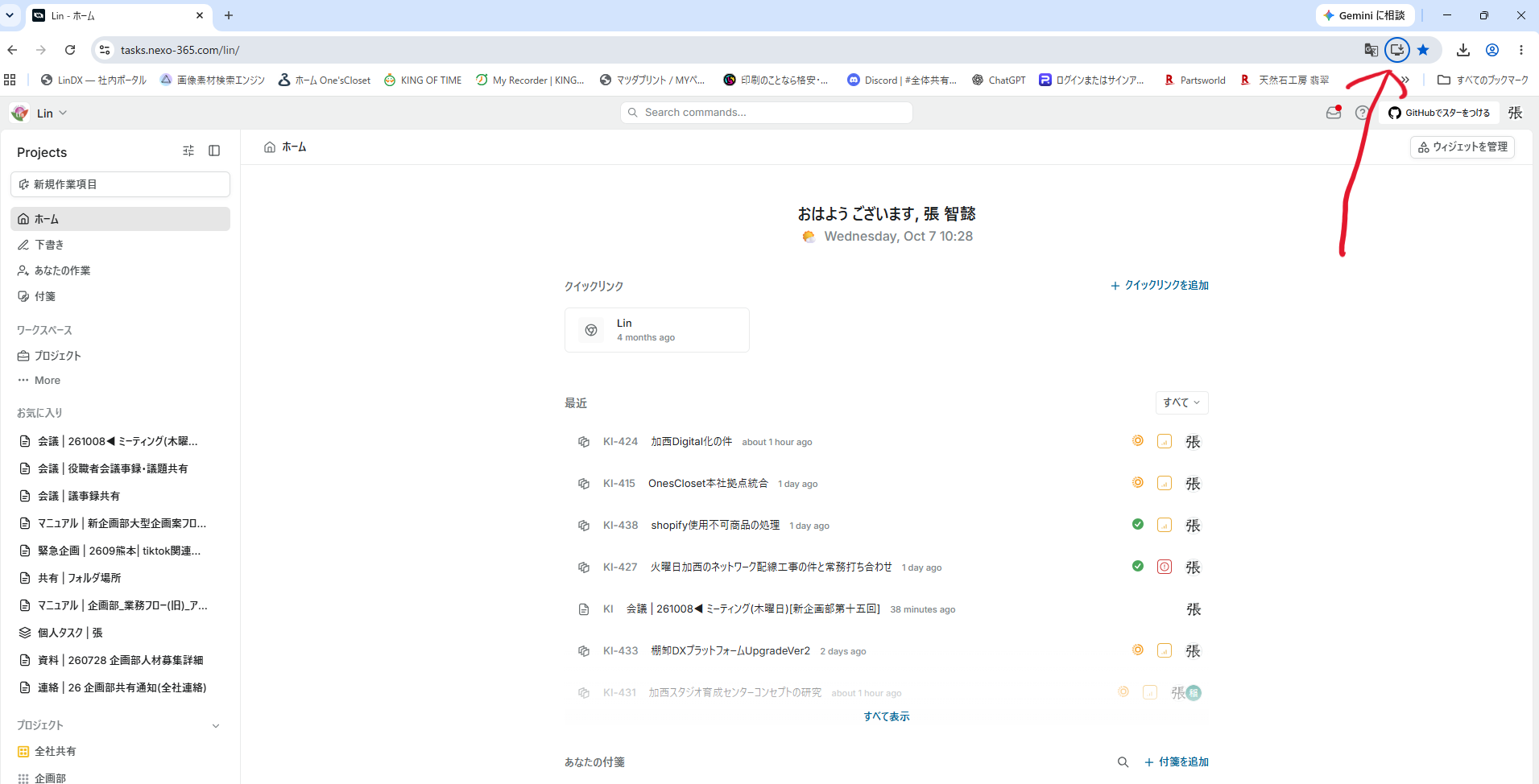This screenshot has height=784, width=1539.
Task: Click the install app icon in address bar
Action: 1397,50
